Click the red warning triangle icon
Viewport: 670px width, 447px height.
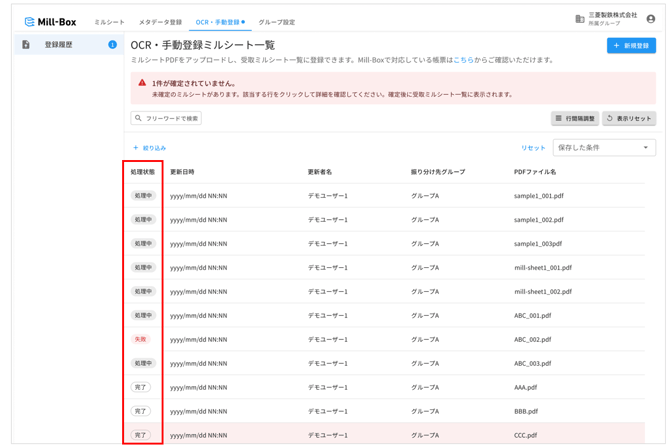142,83
